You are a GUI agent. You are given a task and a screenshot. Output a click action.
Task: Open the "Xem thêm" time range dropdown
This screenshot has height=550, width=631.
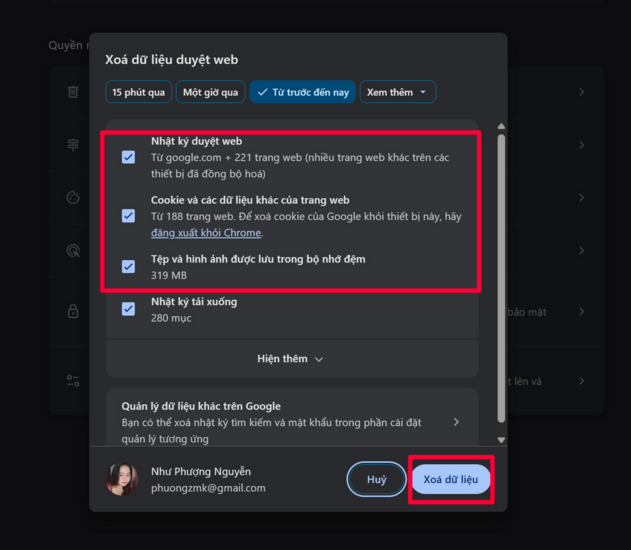[x=397, y=92]
